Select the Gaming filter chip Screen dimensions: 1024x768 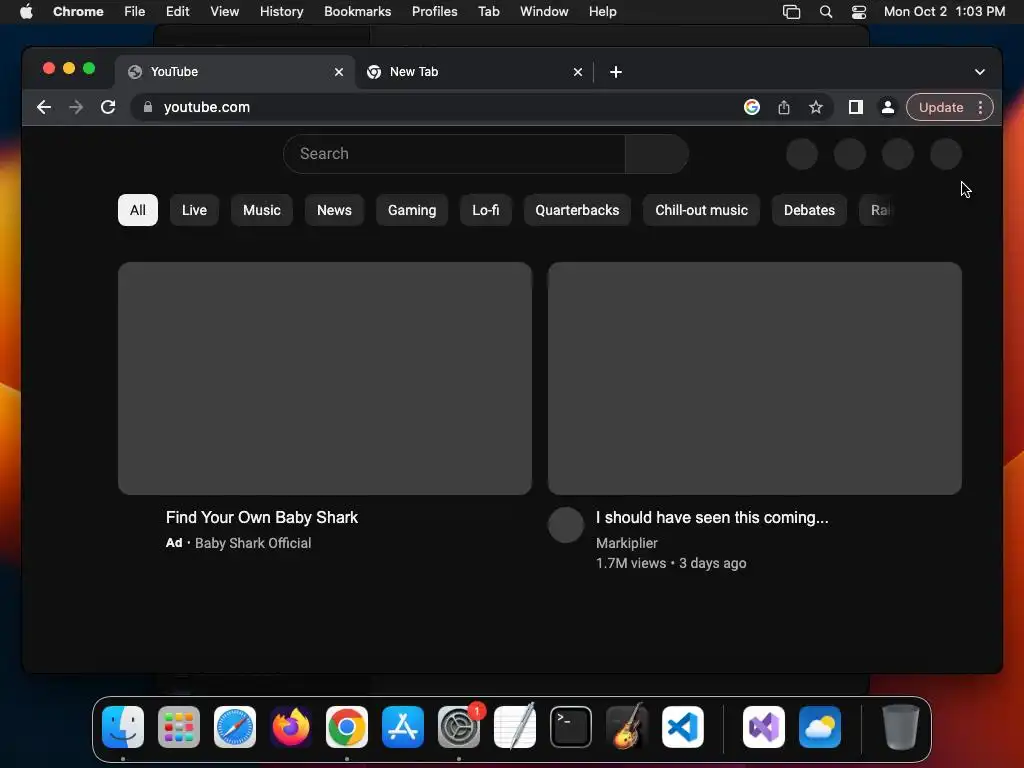point(412,210)
